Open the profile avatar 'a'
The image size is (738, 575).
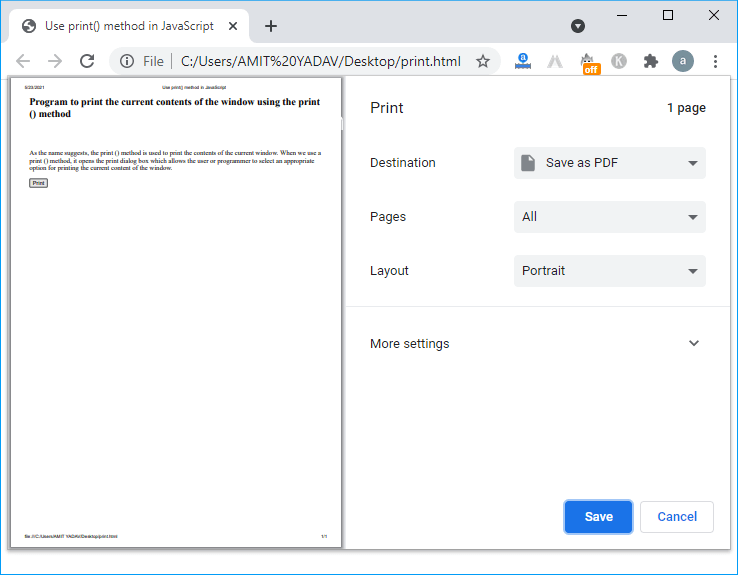click(683, 61)
